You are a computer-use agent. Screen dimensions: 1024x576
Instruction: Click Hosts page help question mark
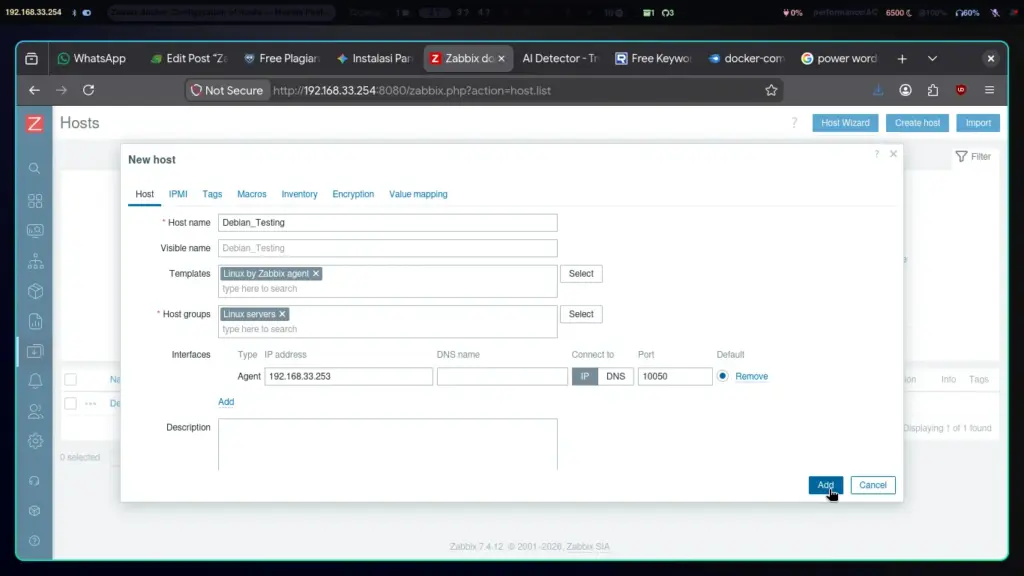click(794, 123)
